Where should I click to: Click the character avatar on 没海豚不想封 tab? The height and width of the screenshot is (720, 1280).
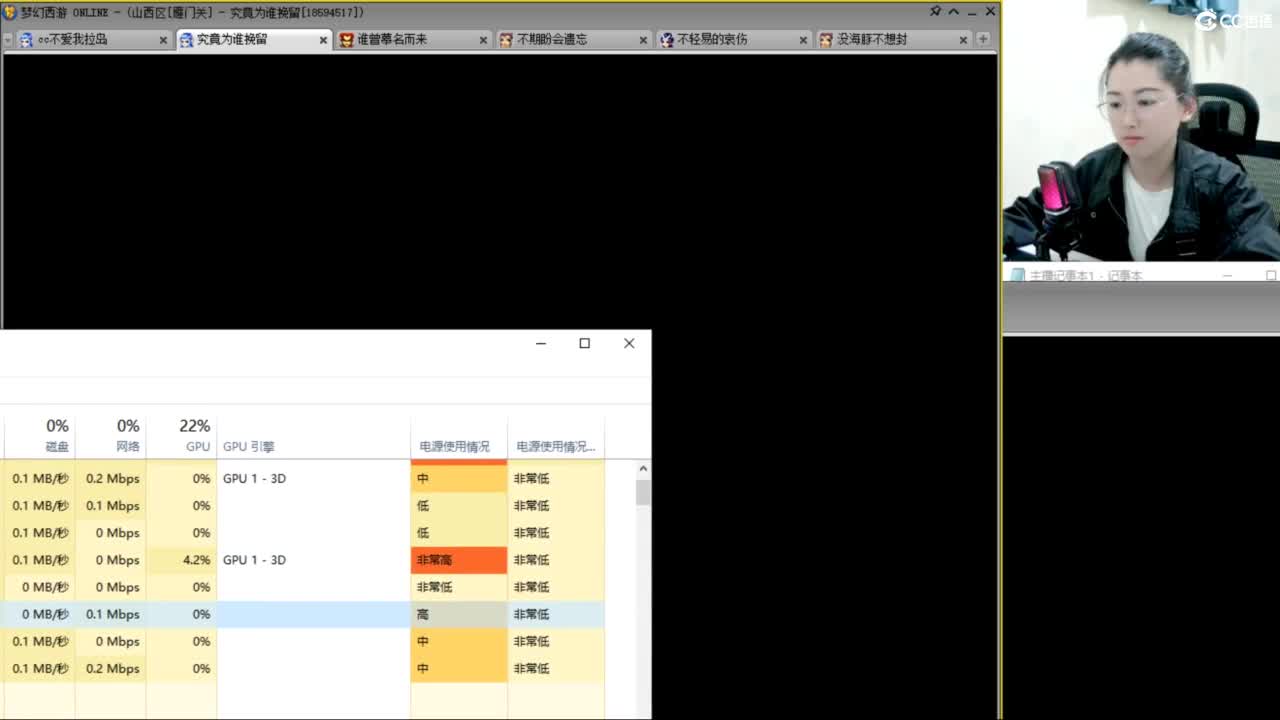(x=826, y=40)
